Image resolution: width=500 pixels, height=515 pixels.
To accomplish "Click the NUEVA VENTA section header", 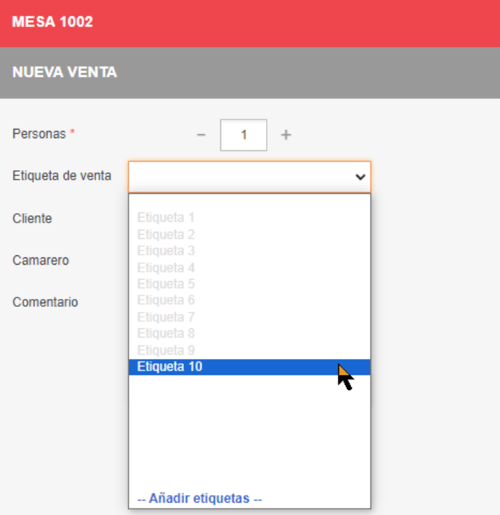I will point(64,72).
